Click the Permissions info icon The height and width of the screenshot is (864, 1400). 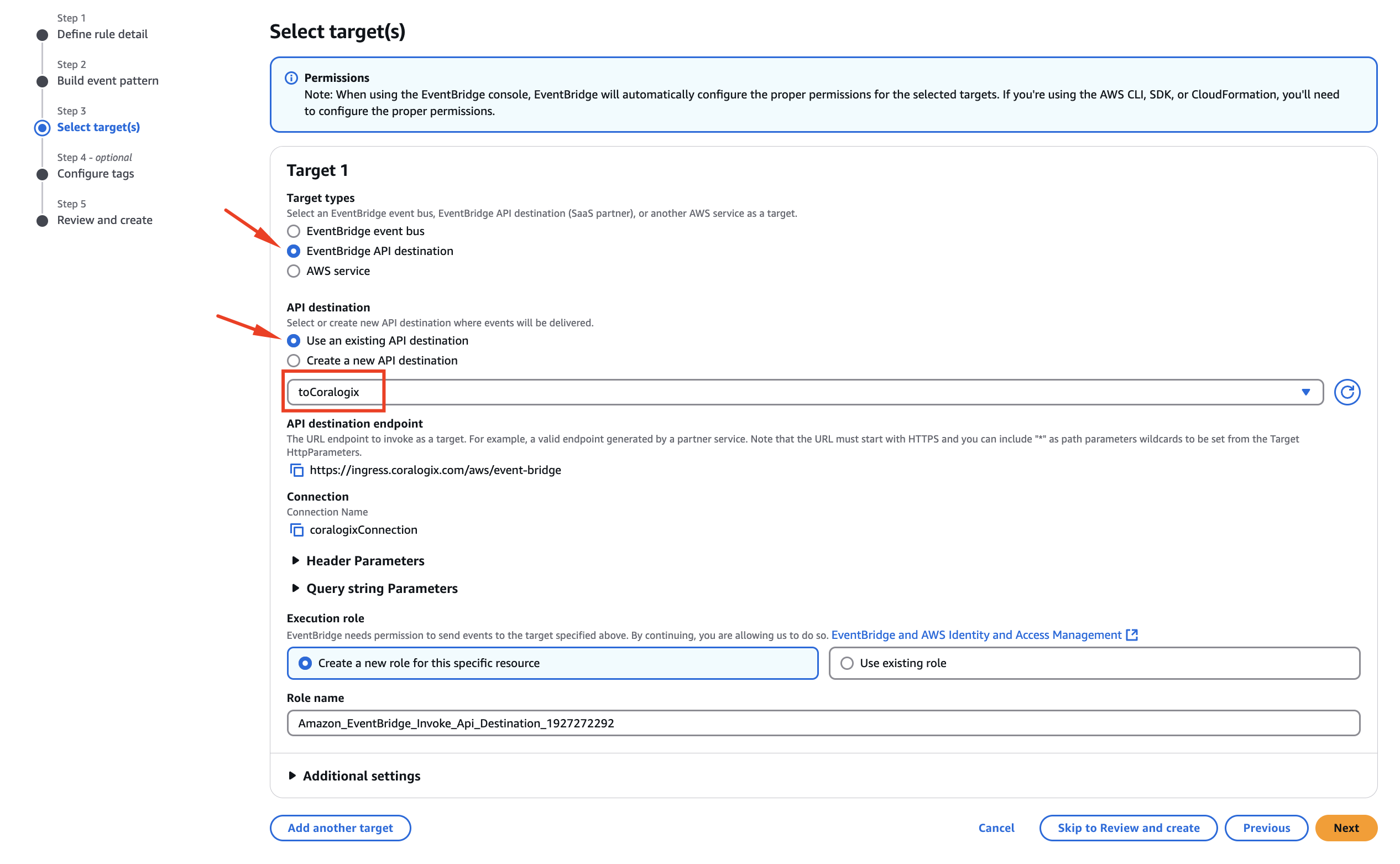[291, 77]
